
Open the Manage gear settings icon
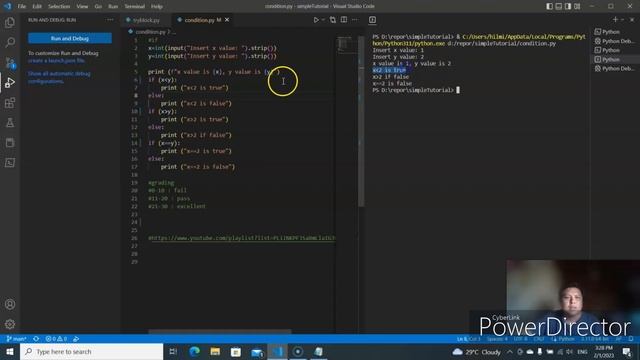[10, 324]
